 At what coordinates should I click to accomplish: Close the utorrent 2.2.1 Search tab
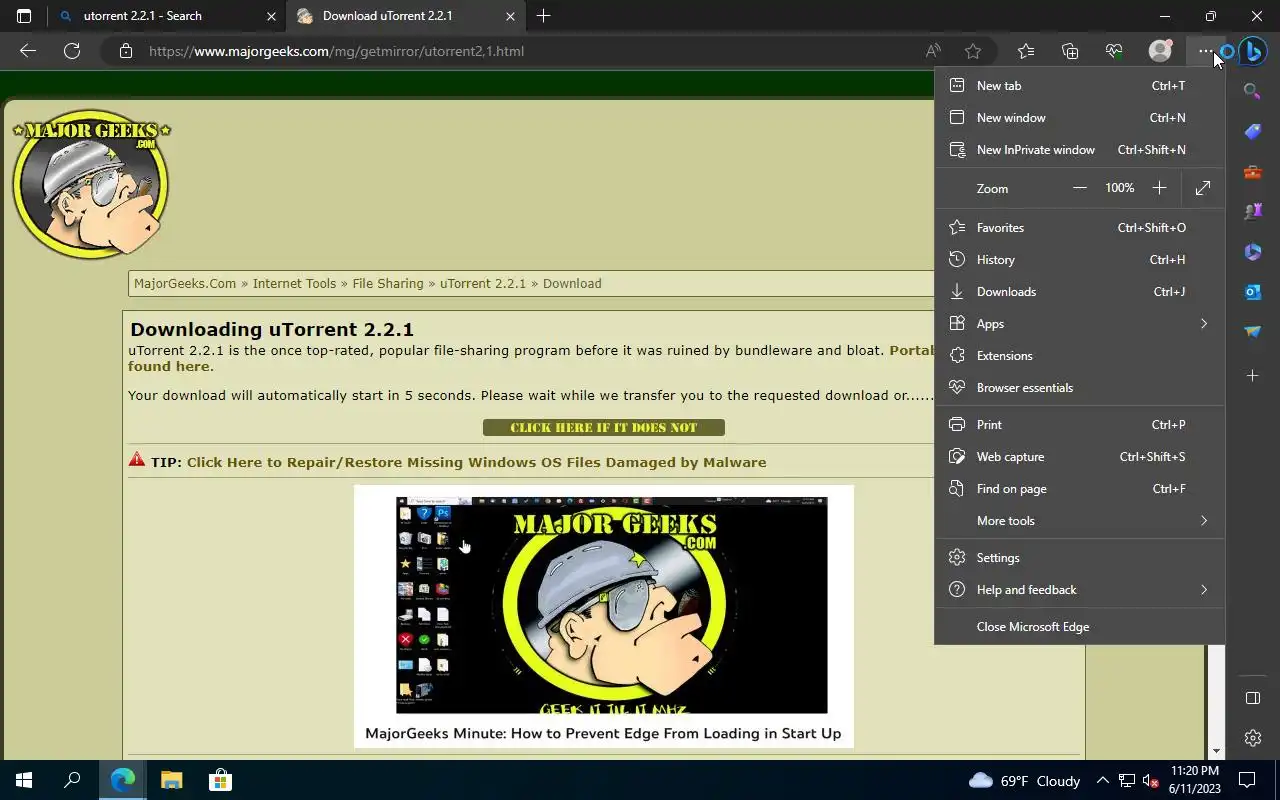click(x=271, y=16)
